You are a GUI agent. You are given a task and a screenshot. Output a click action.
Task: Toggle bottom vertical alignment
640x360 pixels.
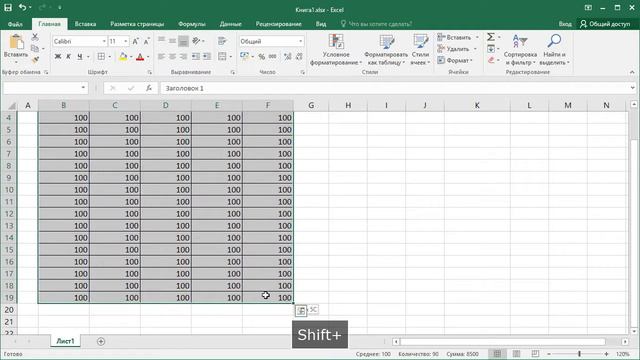pos(184,41)
